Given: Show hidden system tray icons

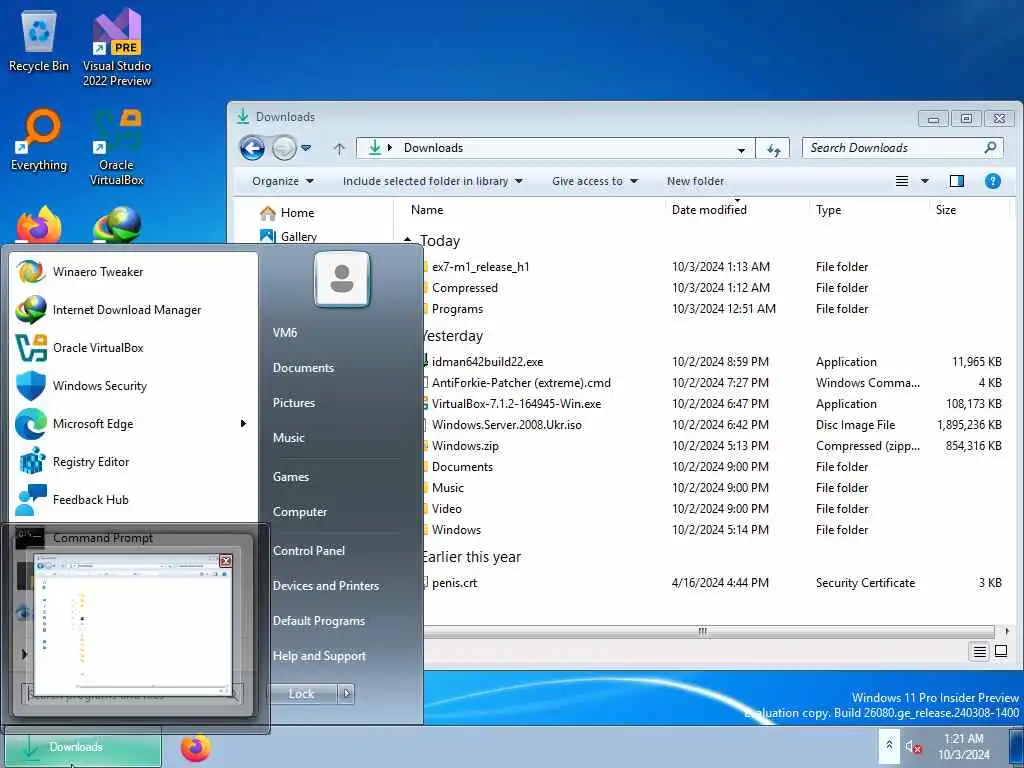Looking at the screenshot, I should (889, 745).
